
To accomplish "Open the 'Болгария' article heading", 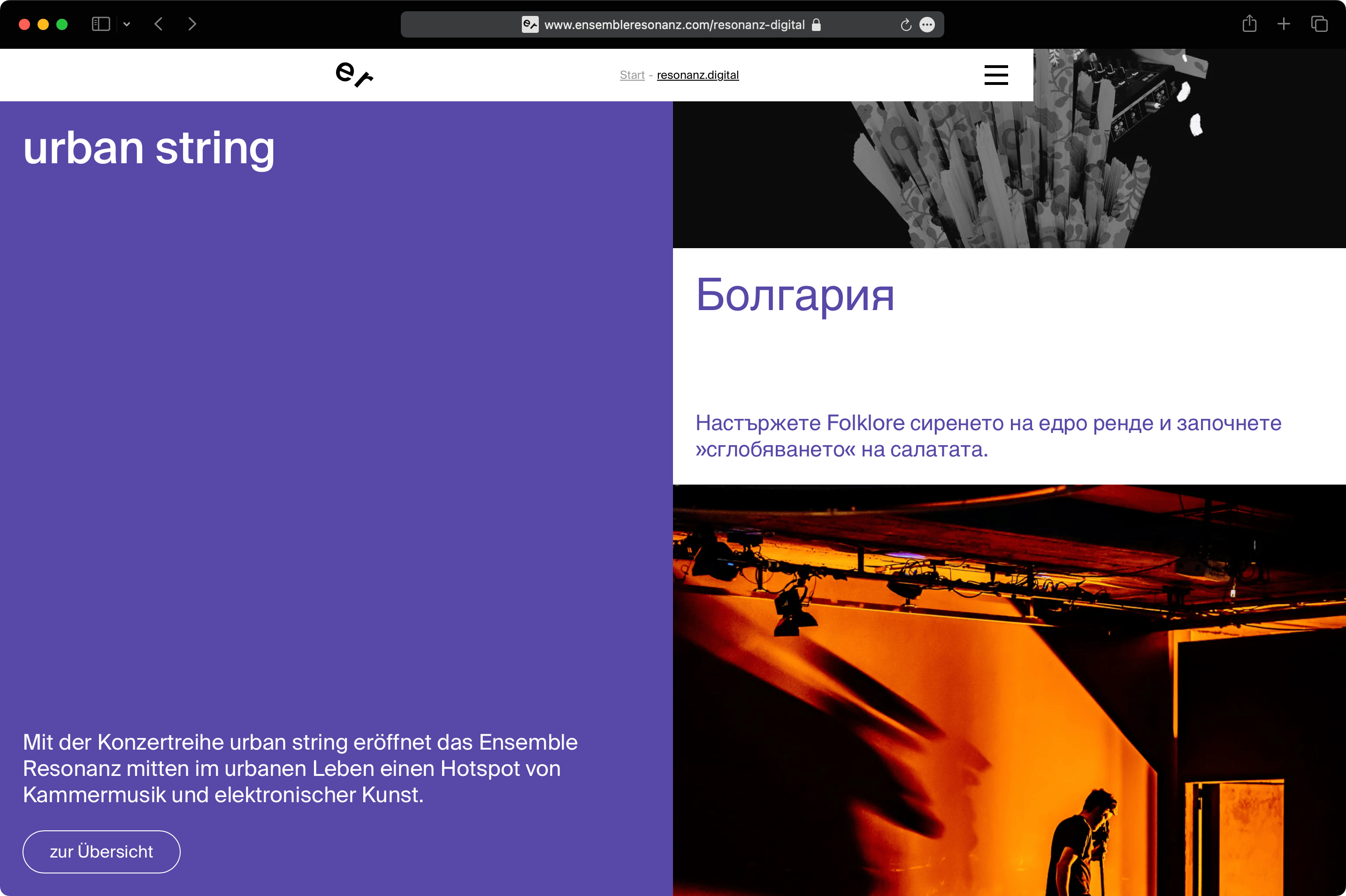I will click(x=795, y=295).
